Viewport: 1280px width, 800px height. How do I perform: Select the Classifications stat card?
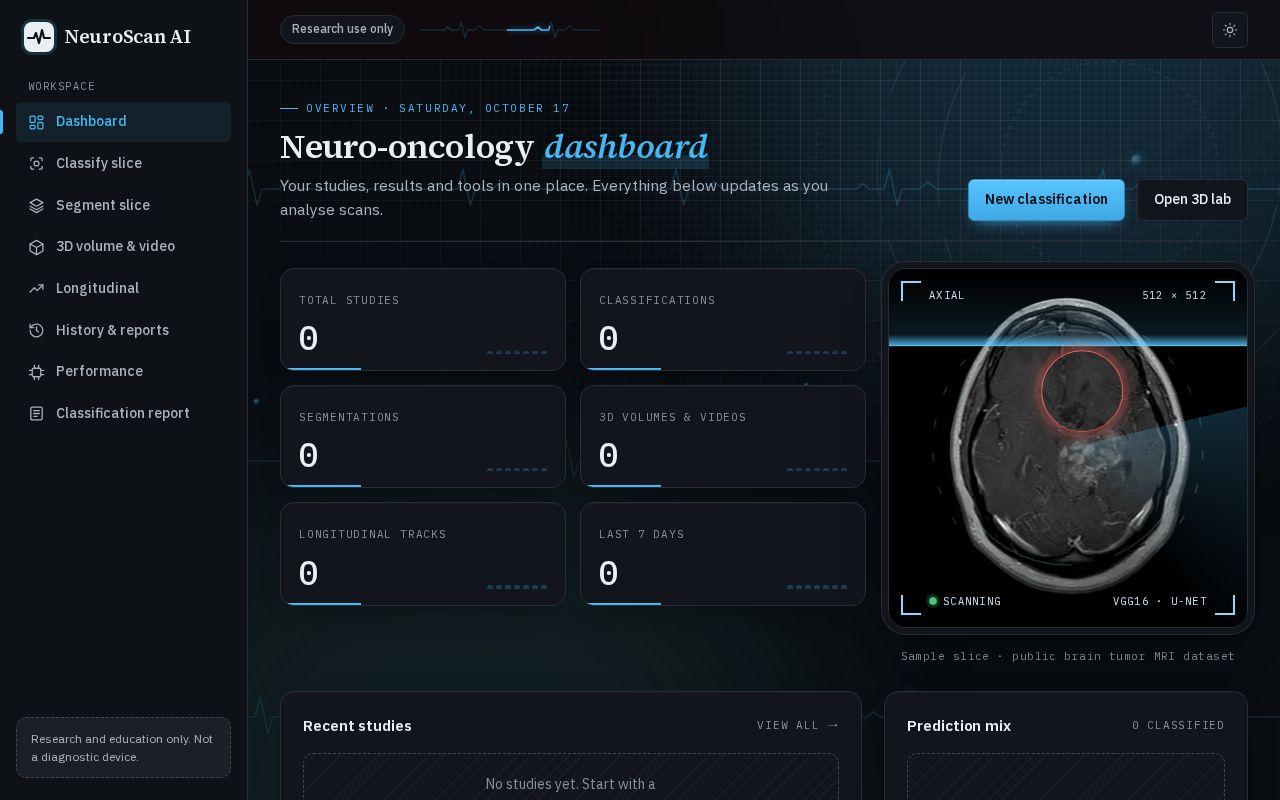pos(723,320)
